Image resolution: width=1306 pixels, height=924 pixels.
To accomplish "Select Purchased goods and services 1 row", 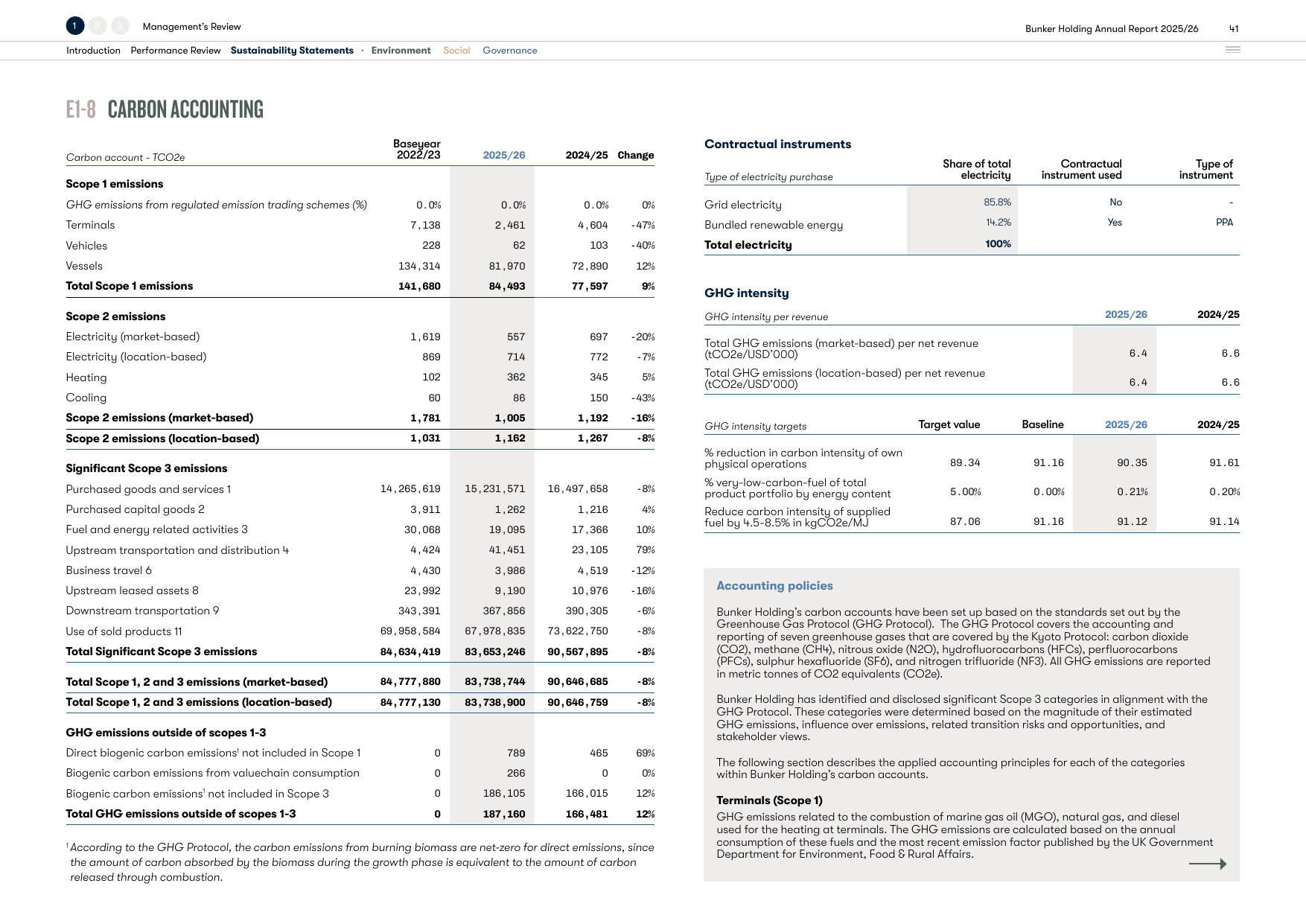I will click(360, 489).
